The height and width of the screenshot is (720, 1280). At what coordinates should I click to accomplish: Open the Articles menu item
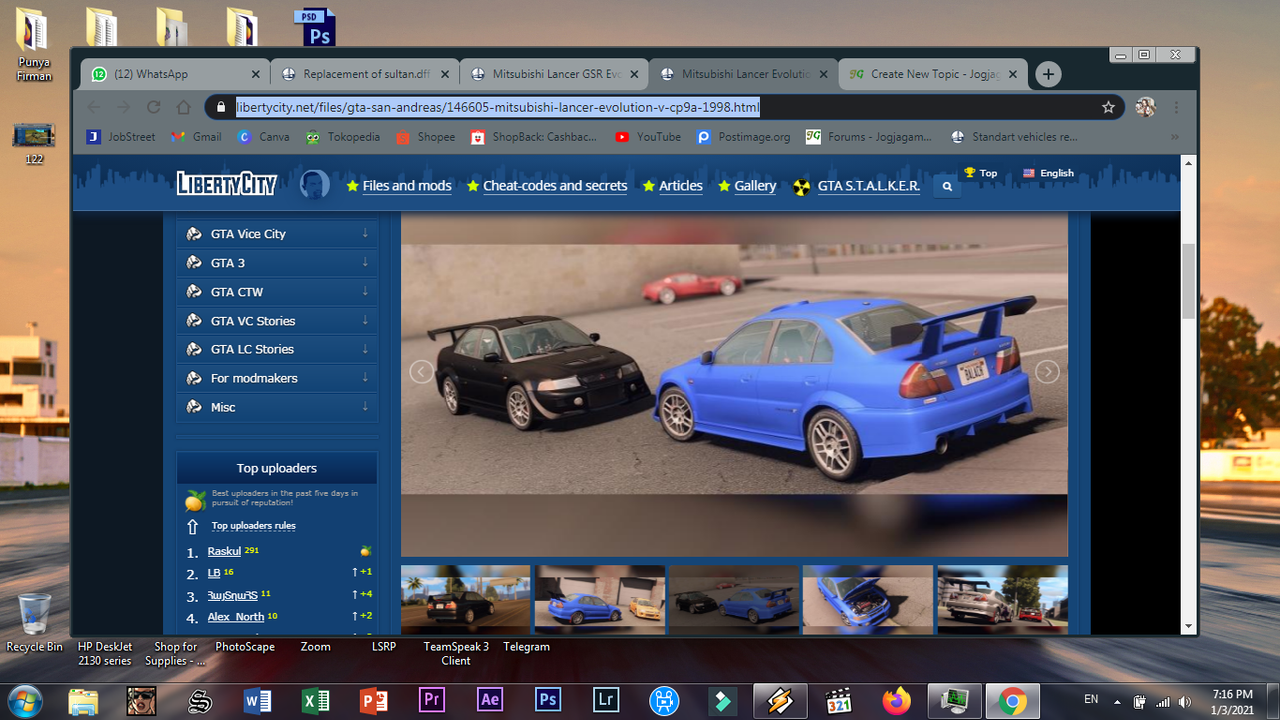(681, 186)
